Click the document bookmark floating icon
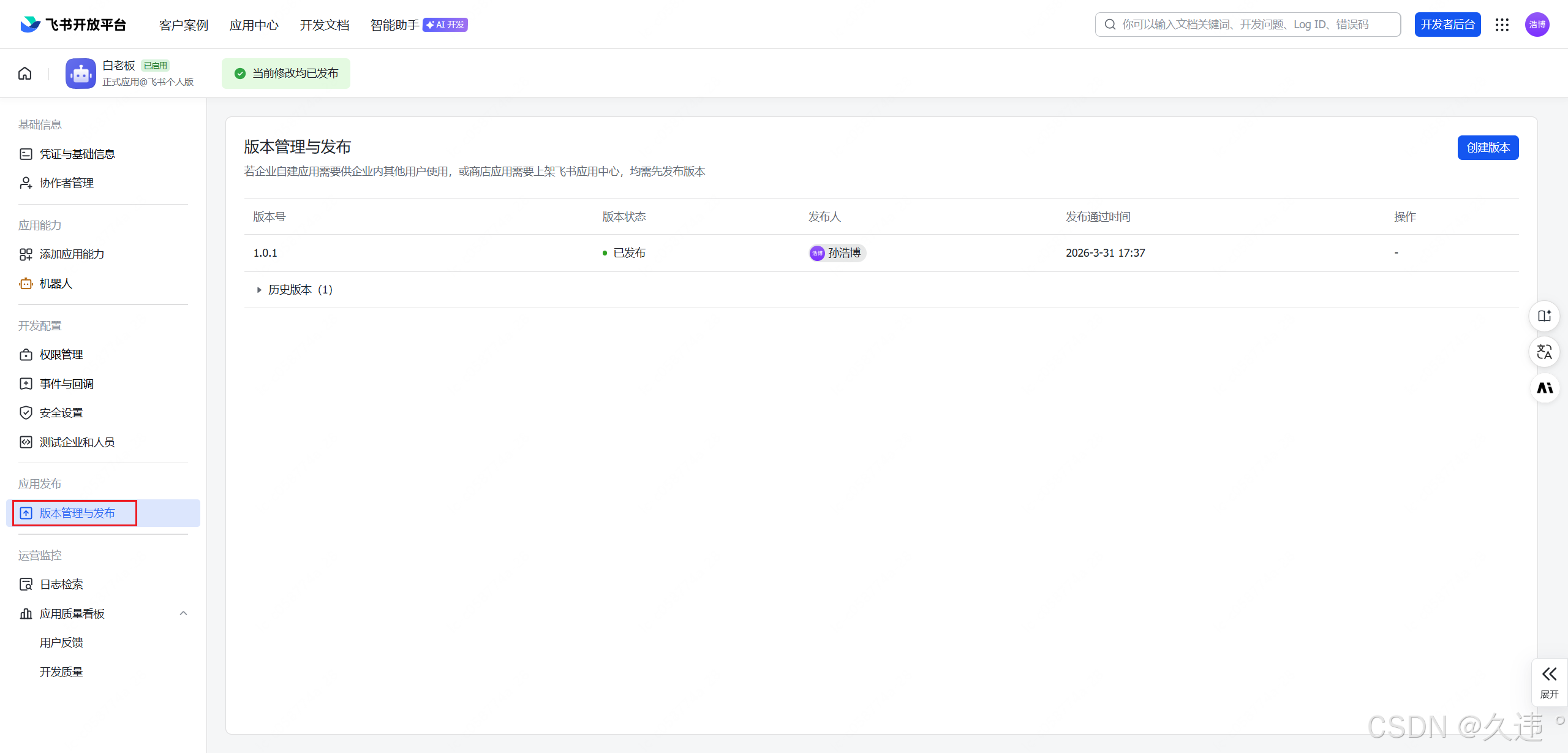Screen dimensions: 1568x753 point(1544,316)
